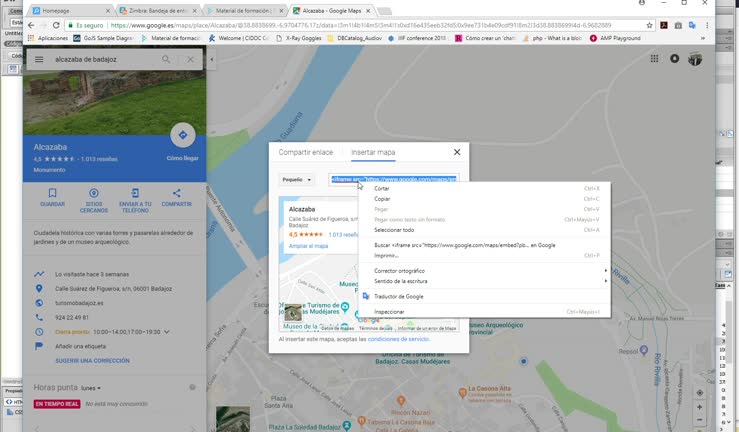739x432 pixels.
Task: Bookmark page with star icon
Action: (649, 25)
